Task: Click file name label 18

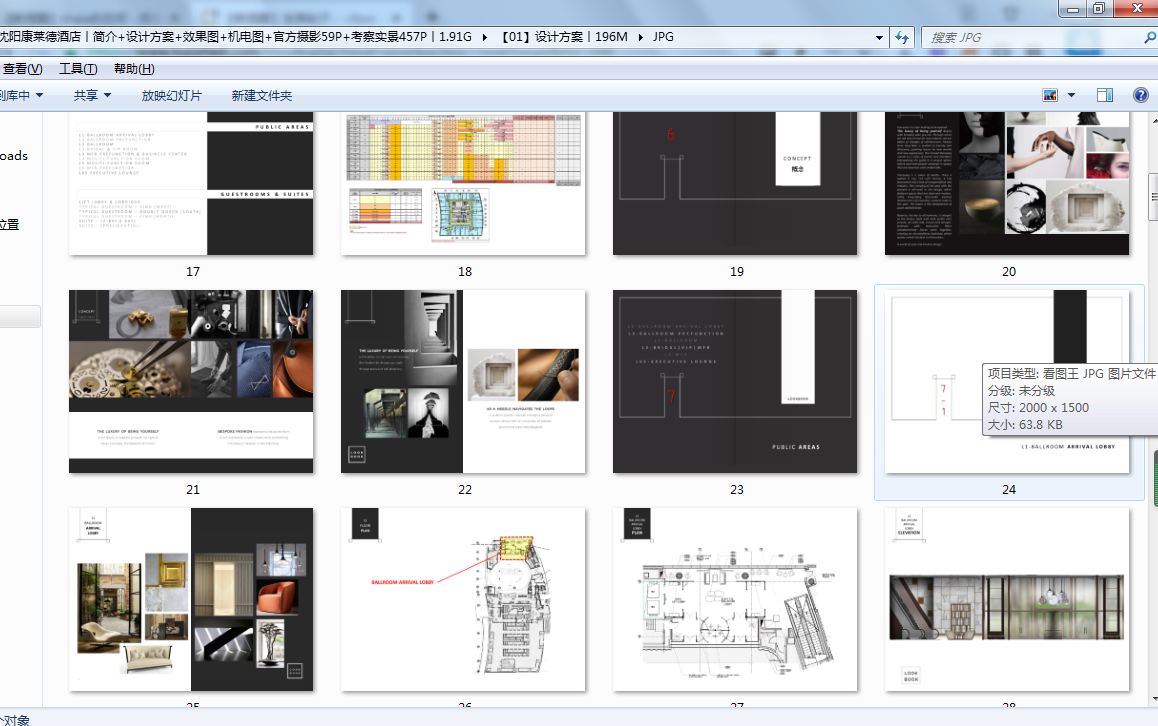Action: (465, 272)
